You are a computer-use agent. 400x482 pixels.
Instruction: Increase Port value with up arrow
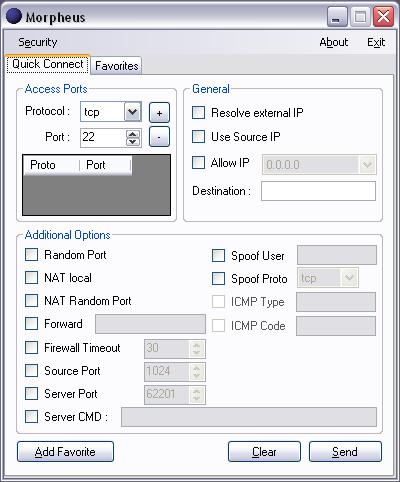pos(133,134)
